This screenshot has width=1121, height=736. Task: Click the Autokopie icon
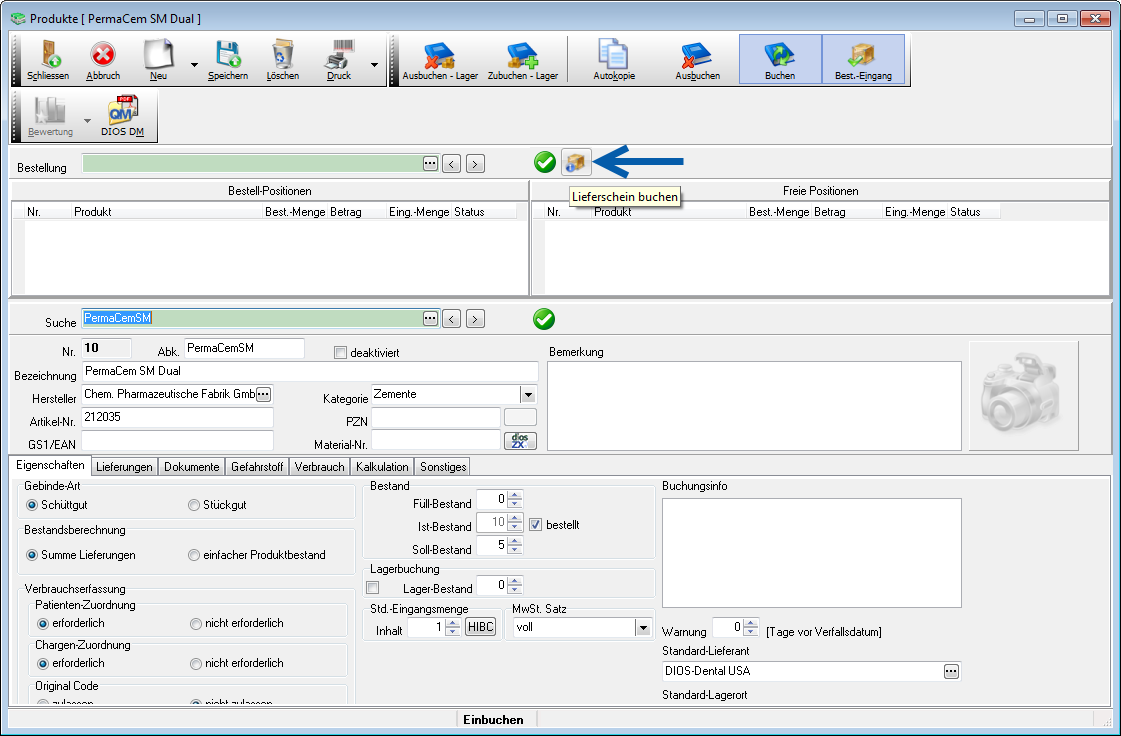(613, 60)
